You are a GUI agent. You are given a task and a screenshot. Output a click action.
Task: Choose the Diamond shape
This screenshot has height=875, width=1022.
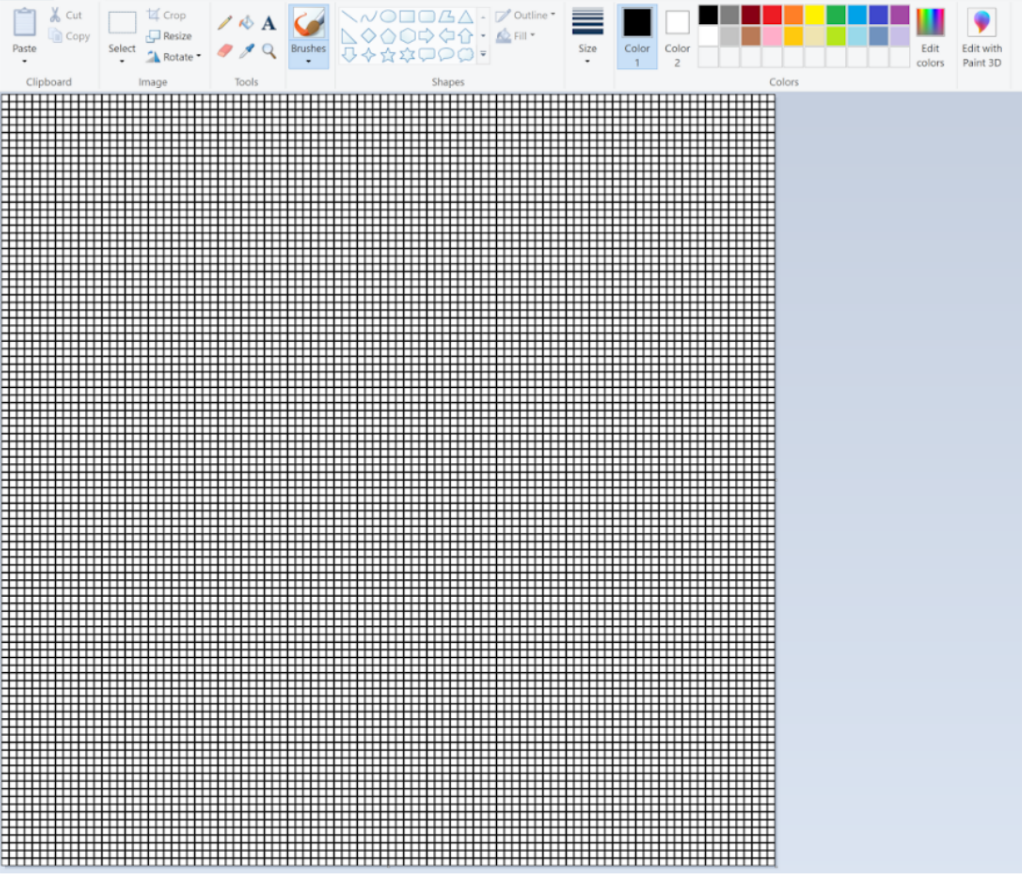368,36
